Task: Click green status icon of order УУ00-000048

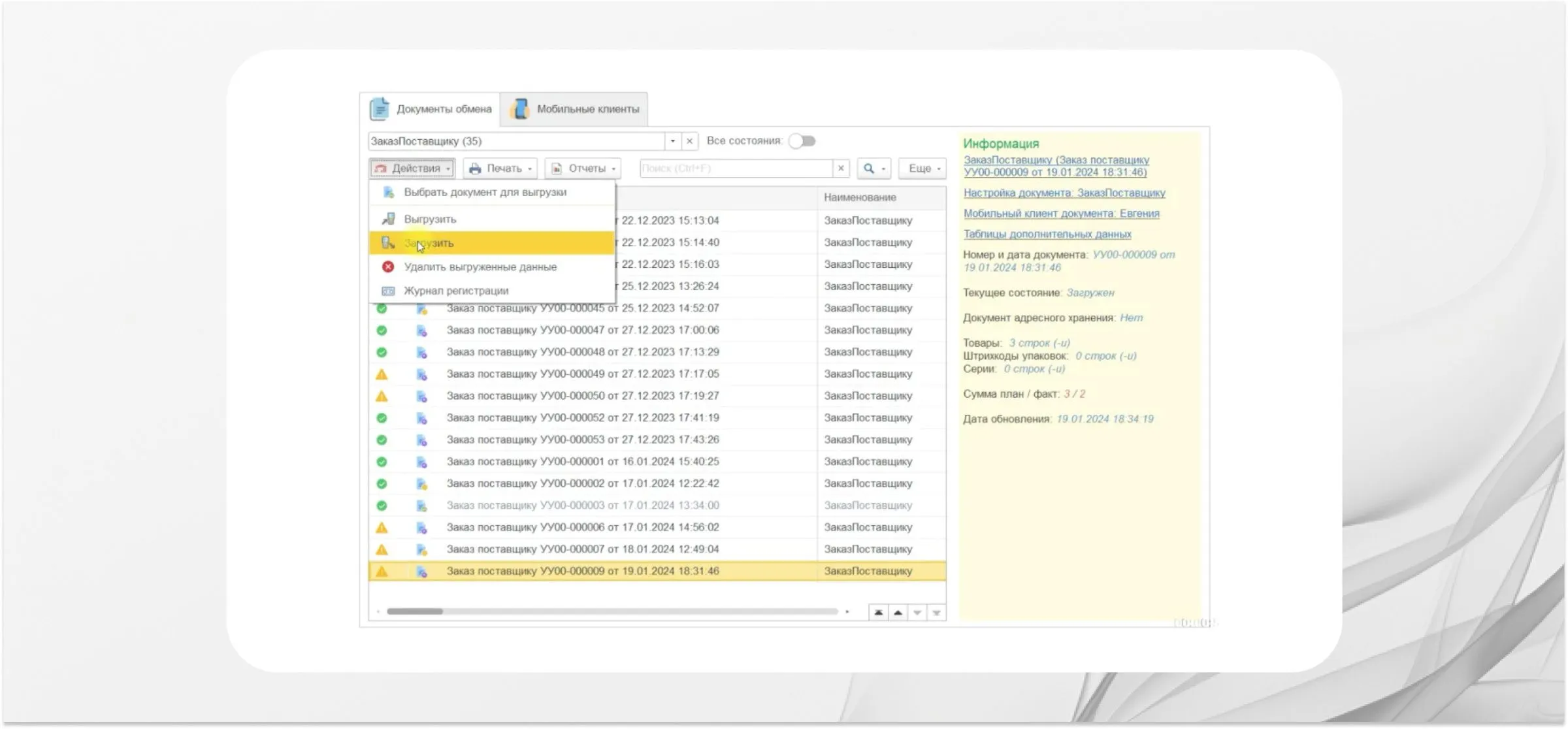Action: coord(382,352)
